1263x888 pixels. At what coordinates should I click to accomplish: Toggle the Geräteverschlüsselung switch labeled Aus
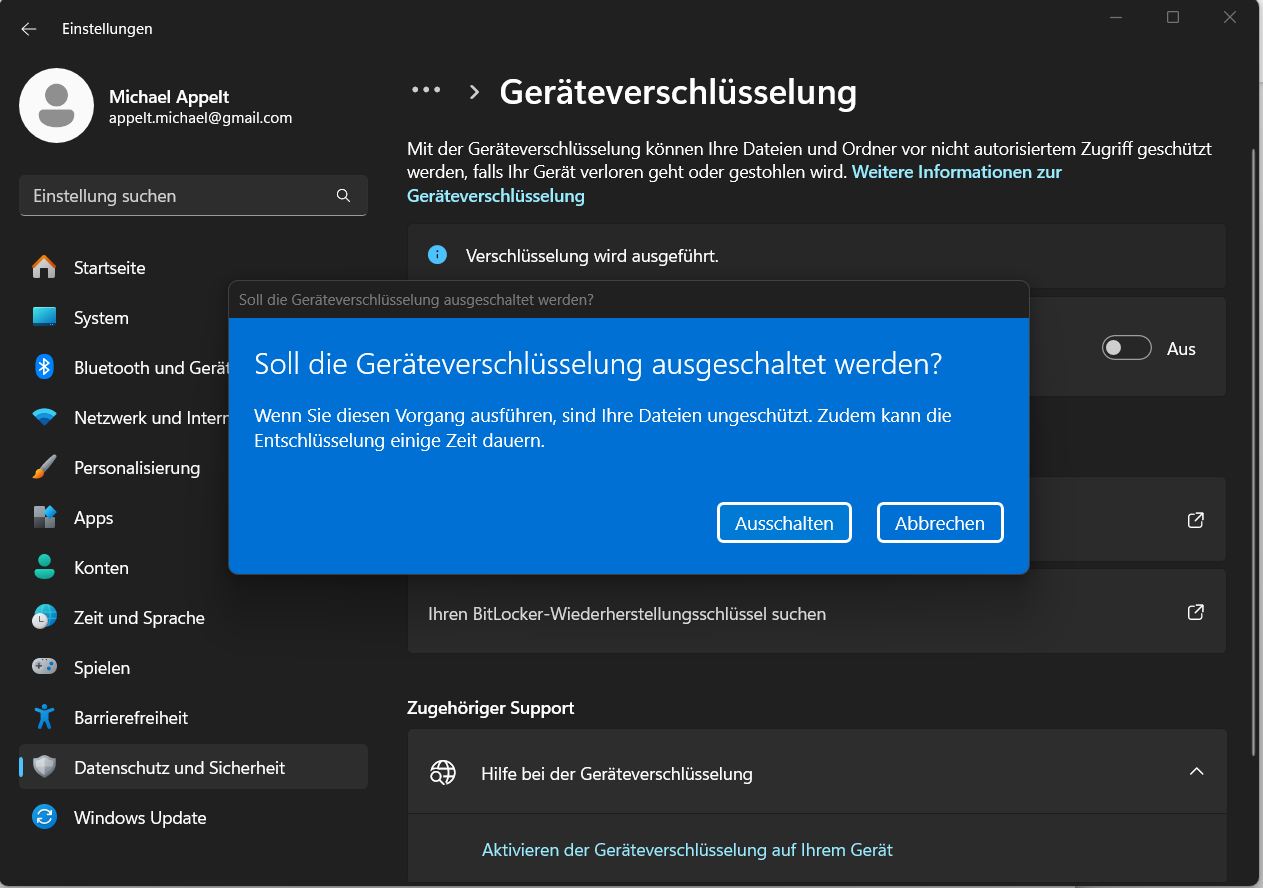click(1126, 348)
